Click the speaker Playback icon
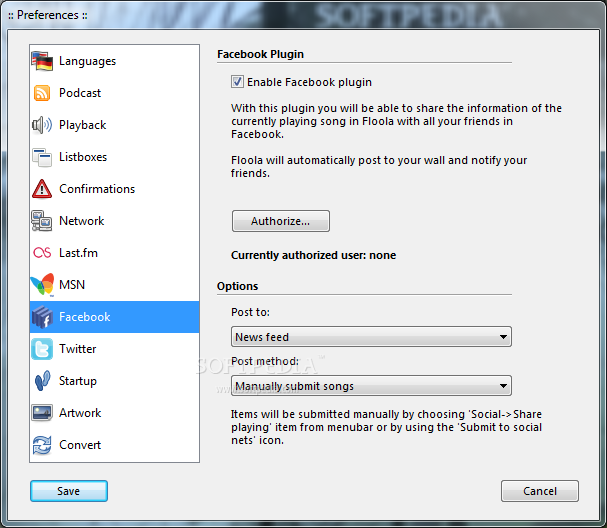607x528 pixels. click(x=42, y=125)
